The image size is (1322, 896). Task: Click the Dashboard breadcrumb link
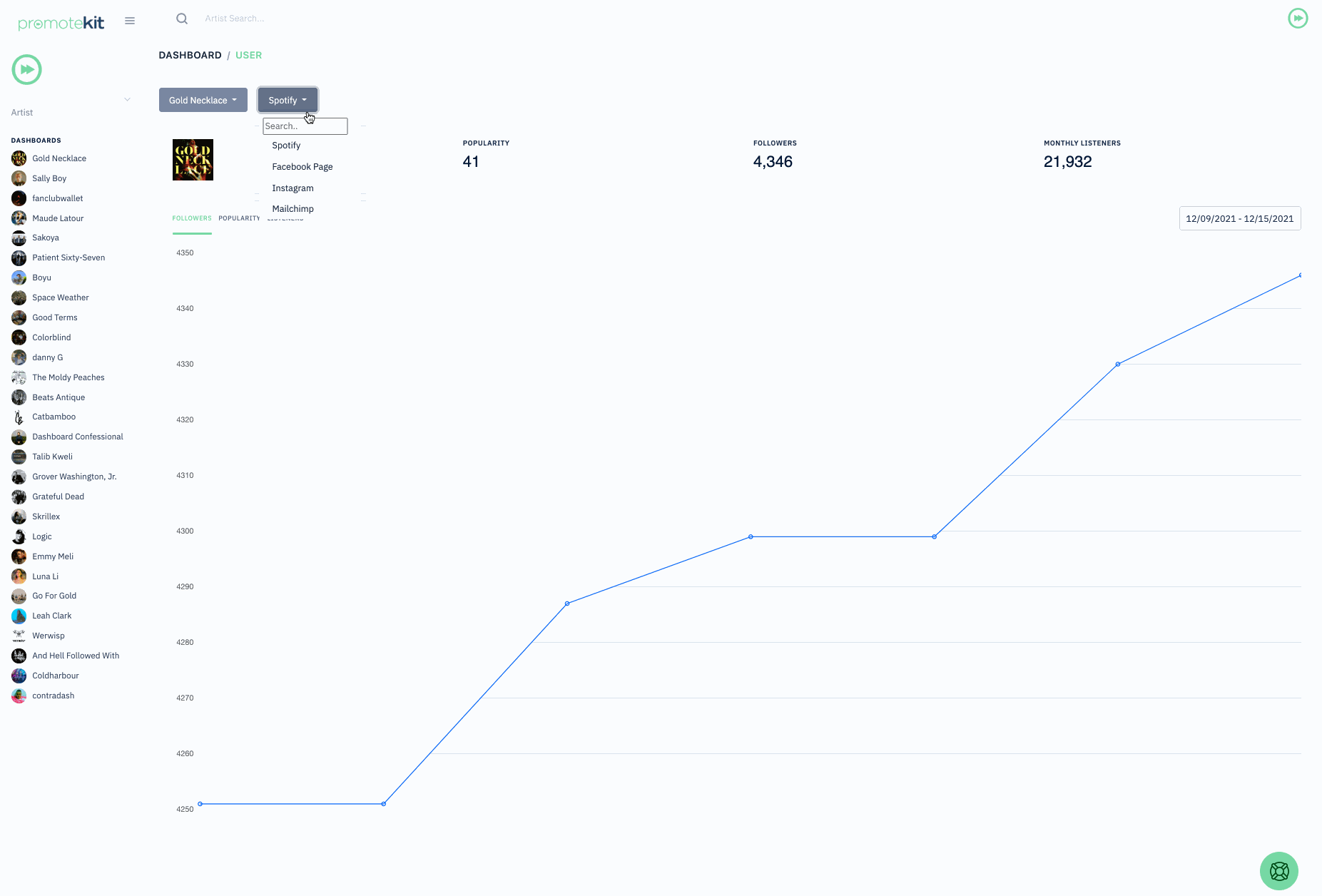coord(190,55)
